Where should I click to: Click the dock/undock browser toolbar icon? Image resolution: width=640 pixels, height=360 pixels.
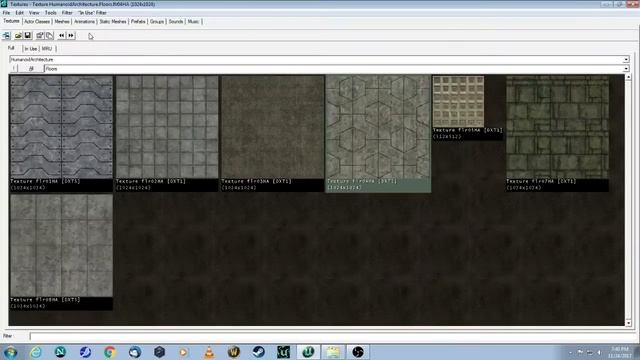click(x=7, y=36)
